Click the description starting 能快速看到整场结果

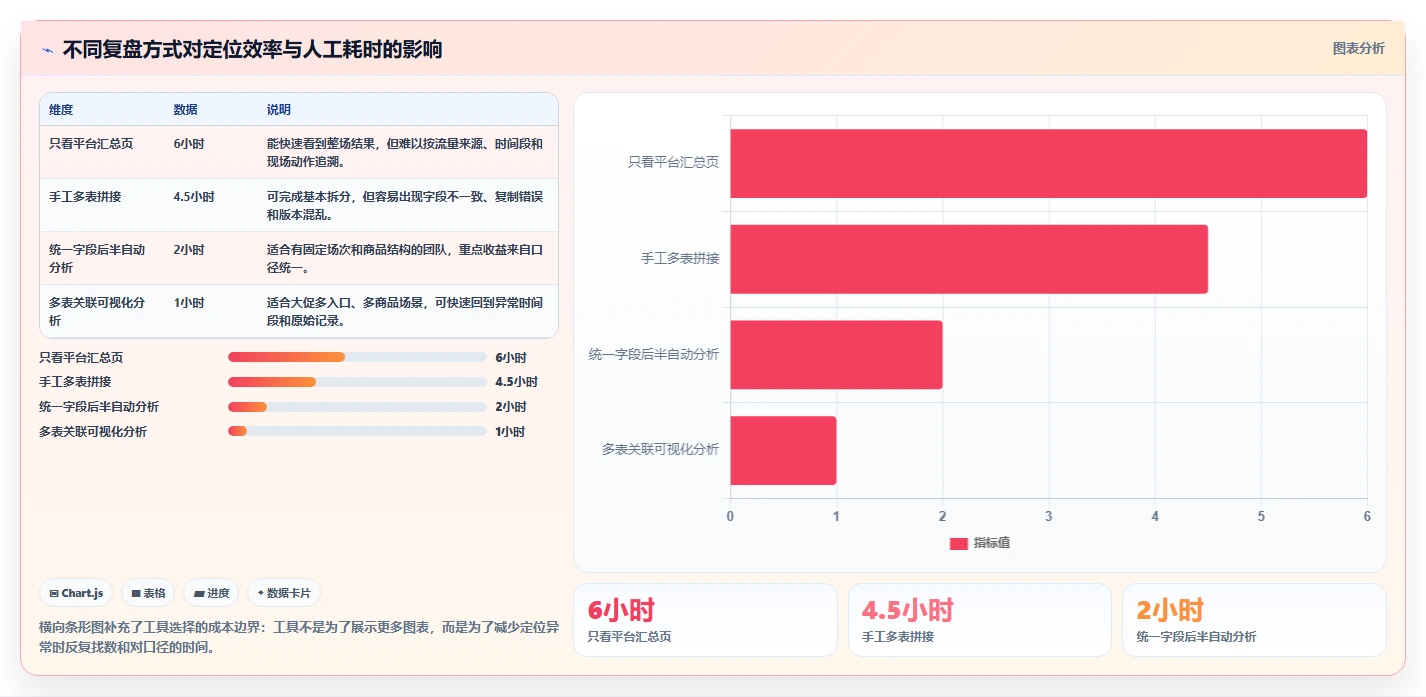coord(405,152)
